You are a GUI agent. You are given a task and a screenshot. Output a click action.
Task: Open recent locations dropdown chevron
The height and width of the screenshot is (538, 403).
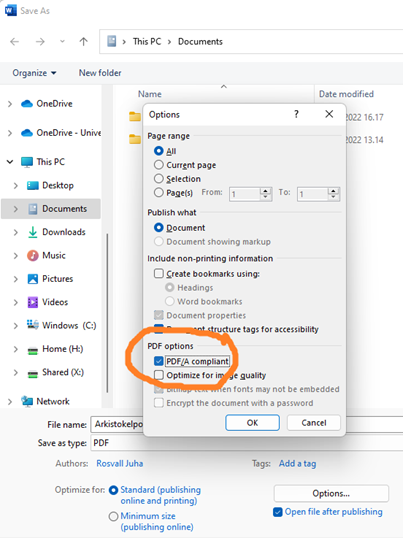pos(62,42)
